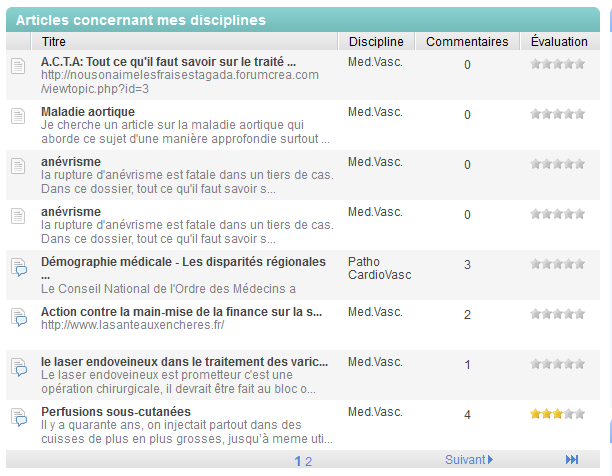Click the star rating for Perfusions sous-cutanées
Screen dimensions: 612x476
click(558, 413)
